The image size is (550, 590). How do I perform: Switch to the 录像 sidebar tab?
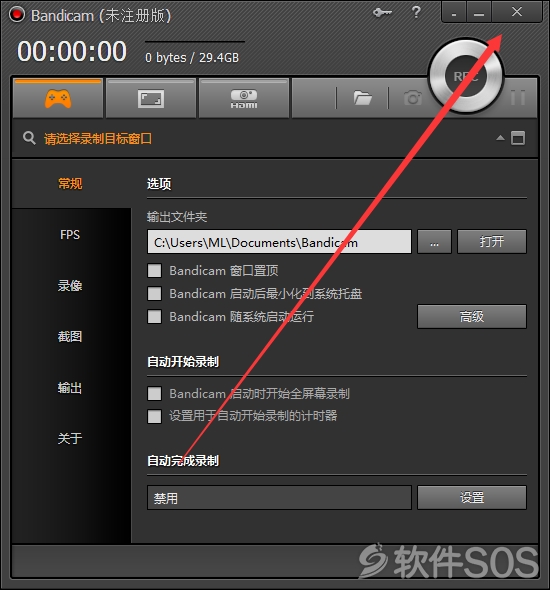(x=70, y=286)
